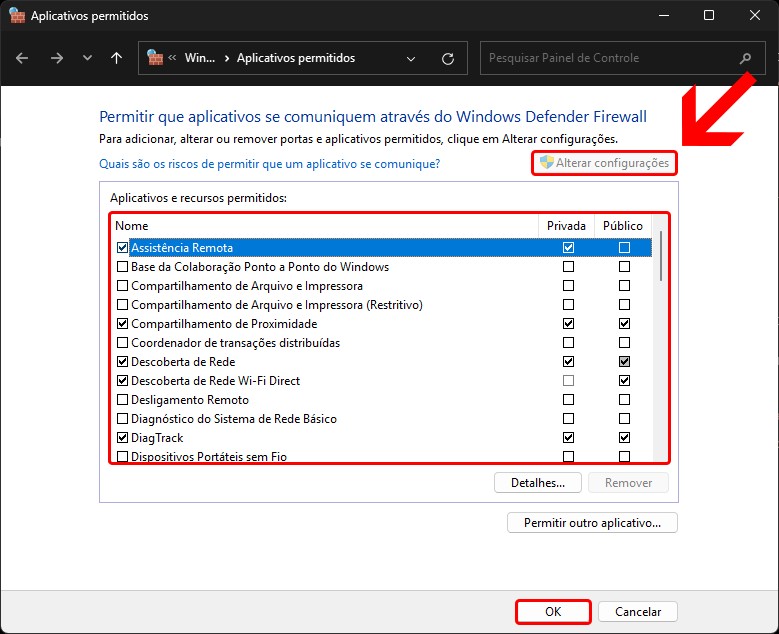Open recent locations dropdown arrow
The height and width of the screenshot is (634, 779).
point(87,58)
